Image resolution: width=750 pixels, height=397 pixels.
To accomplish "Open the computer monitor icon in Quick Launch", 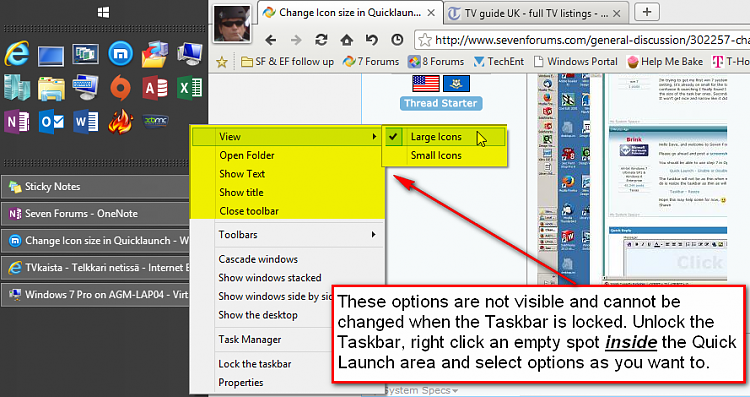I will [189, 54].
